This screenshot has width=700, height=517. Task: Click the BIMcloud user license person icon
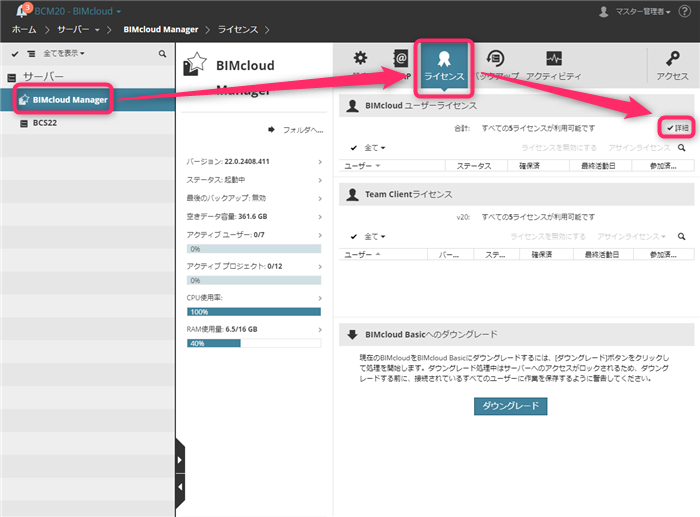click(352, 106)
